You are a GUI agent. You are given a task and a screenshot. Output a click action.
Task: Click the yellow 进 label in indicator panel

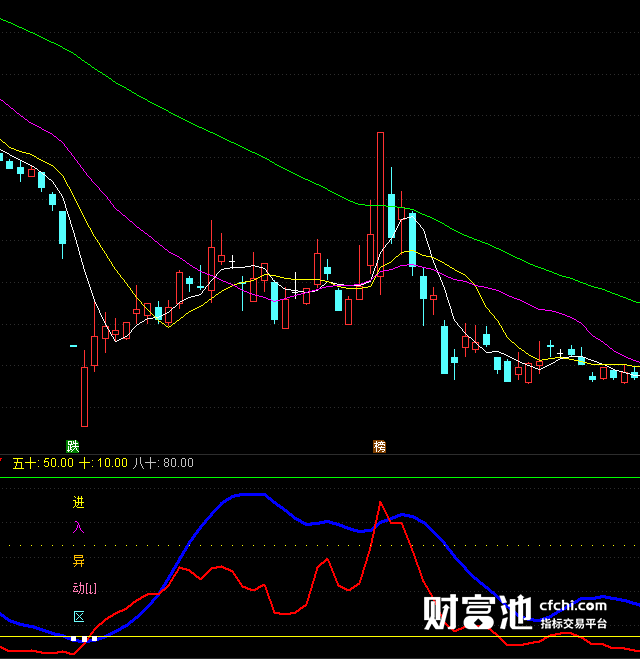point(79,502)
